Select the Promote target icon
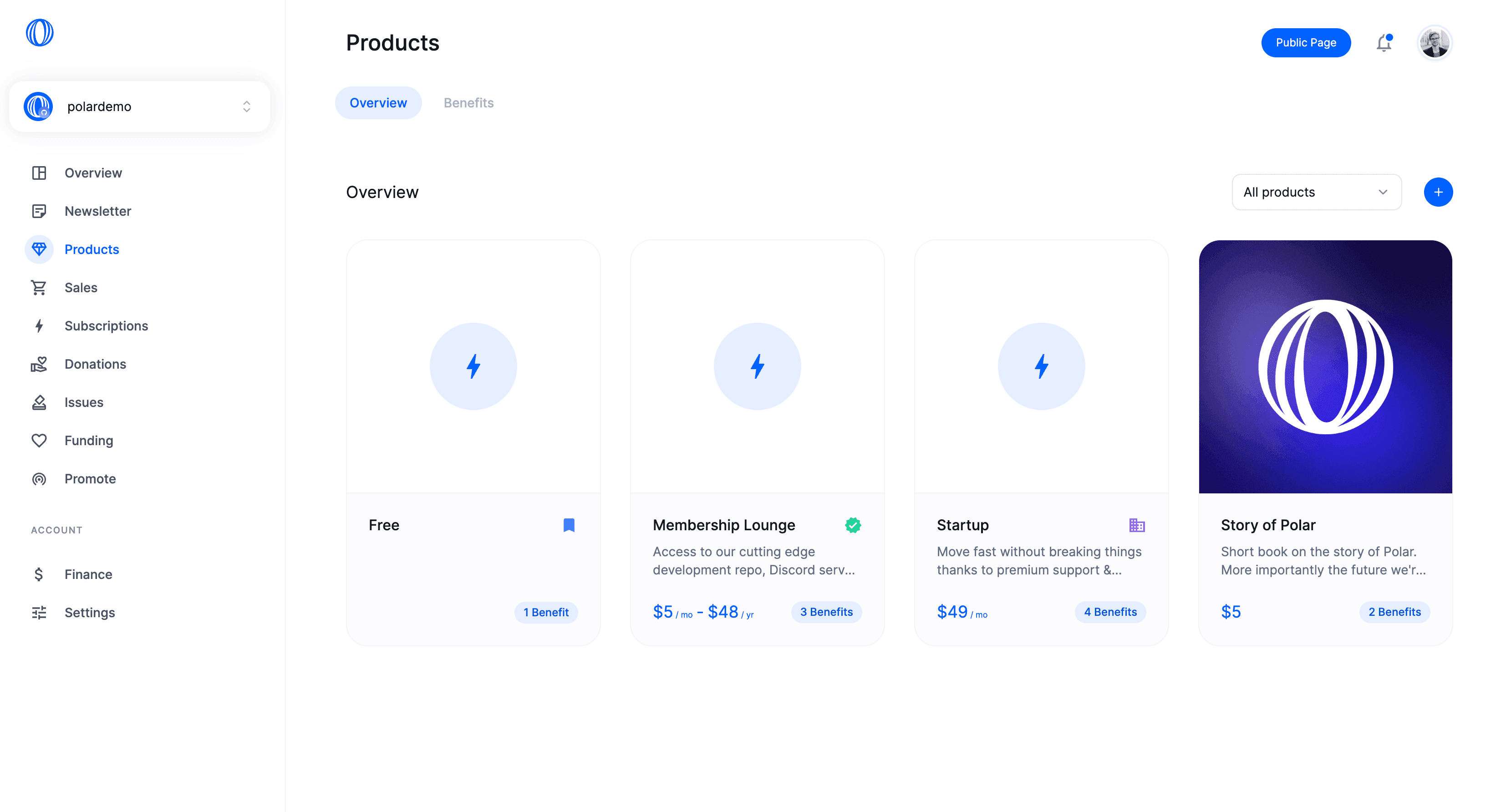Image resolution: width=1506 pixels, height=812 pixels. (x=39, y=478)
